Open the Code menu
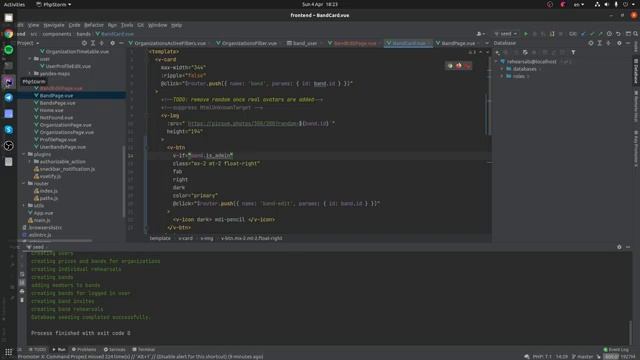The image size is (640, 360). pyautogui.click(x=74, y=25)
